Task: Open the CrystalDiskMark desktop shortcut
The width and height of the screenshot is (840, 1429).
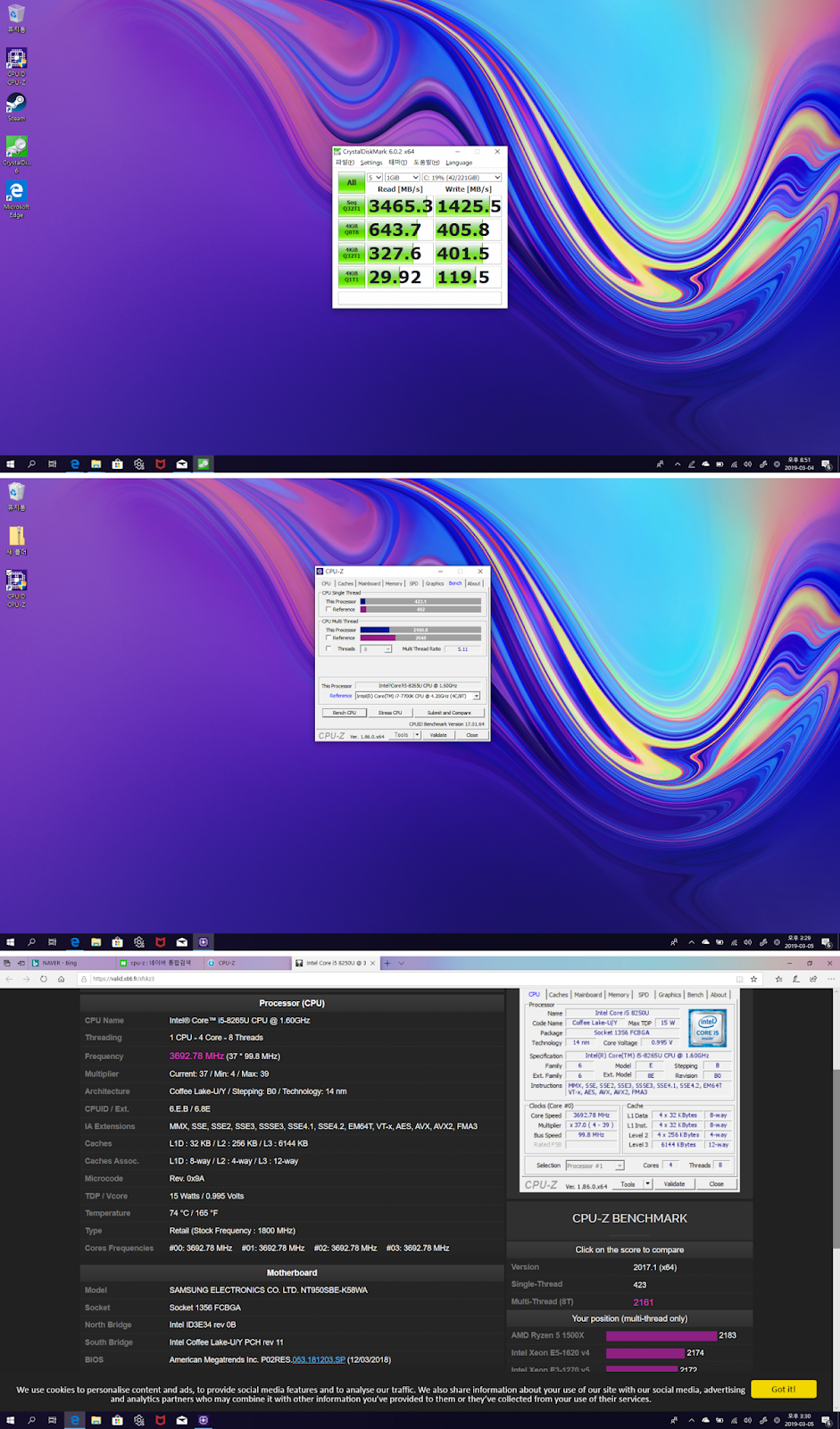Action: pyautogui.click(x=16, y=154)
